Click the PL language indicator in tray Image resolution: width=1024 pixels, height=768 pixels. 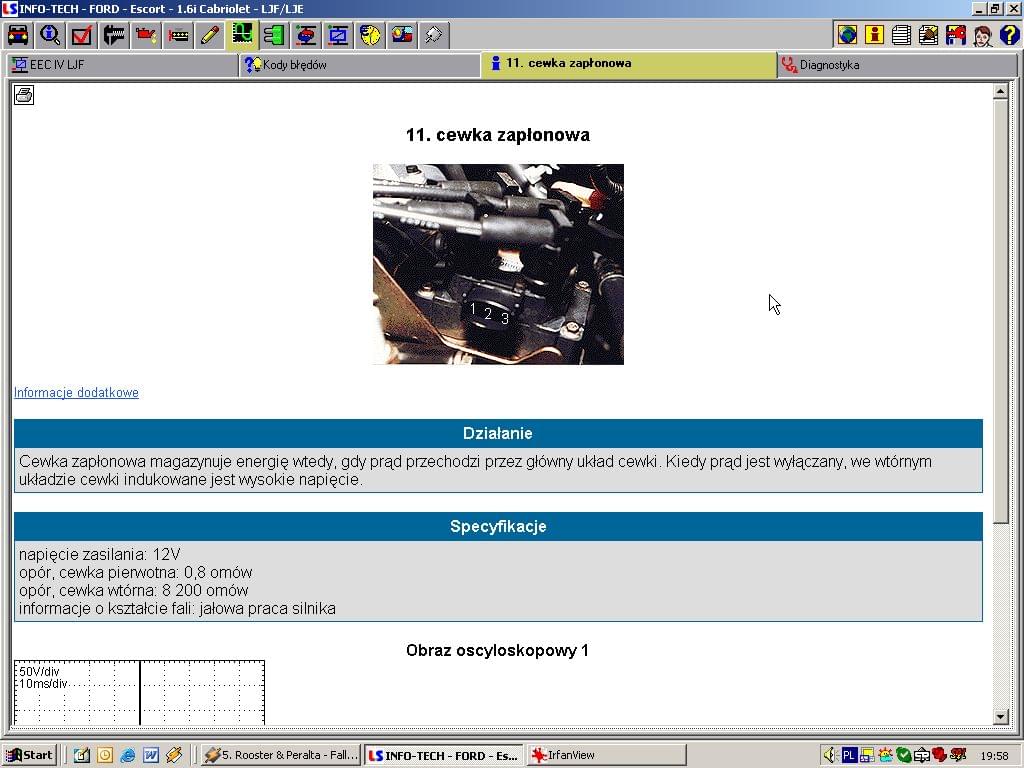tap(848, 756)
